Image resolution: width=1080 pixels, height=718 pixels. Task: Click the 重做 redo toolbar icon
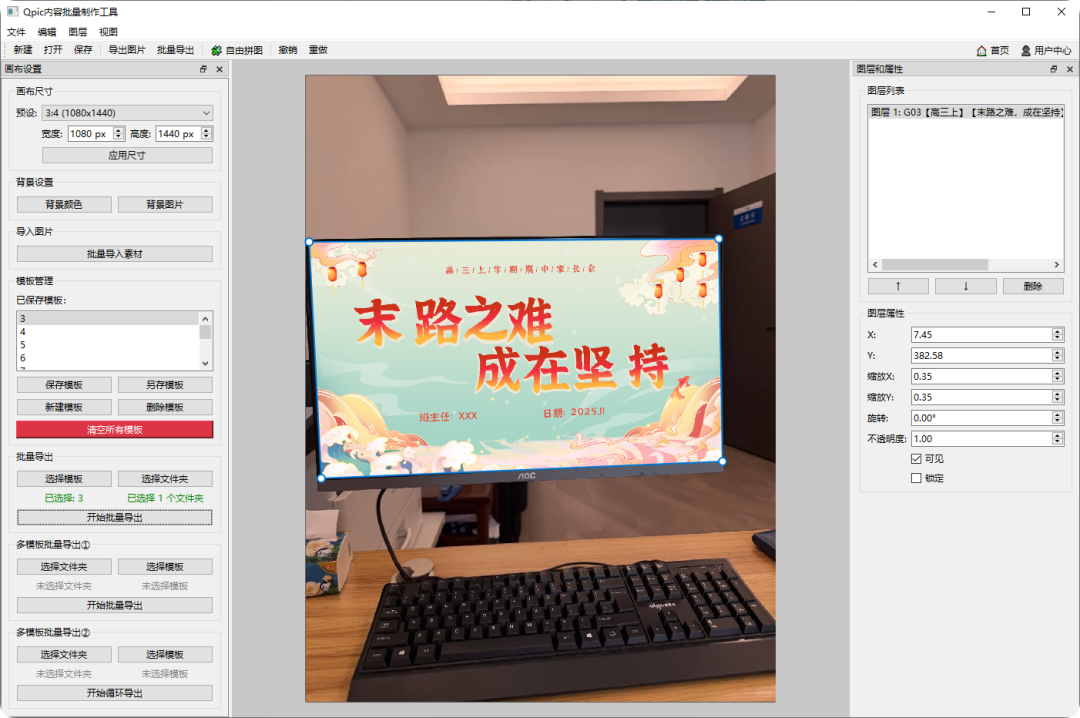[320, 50]
